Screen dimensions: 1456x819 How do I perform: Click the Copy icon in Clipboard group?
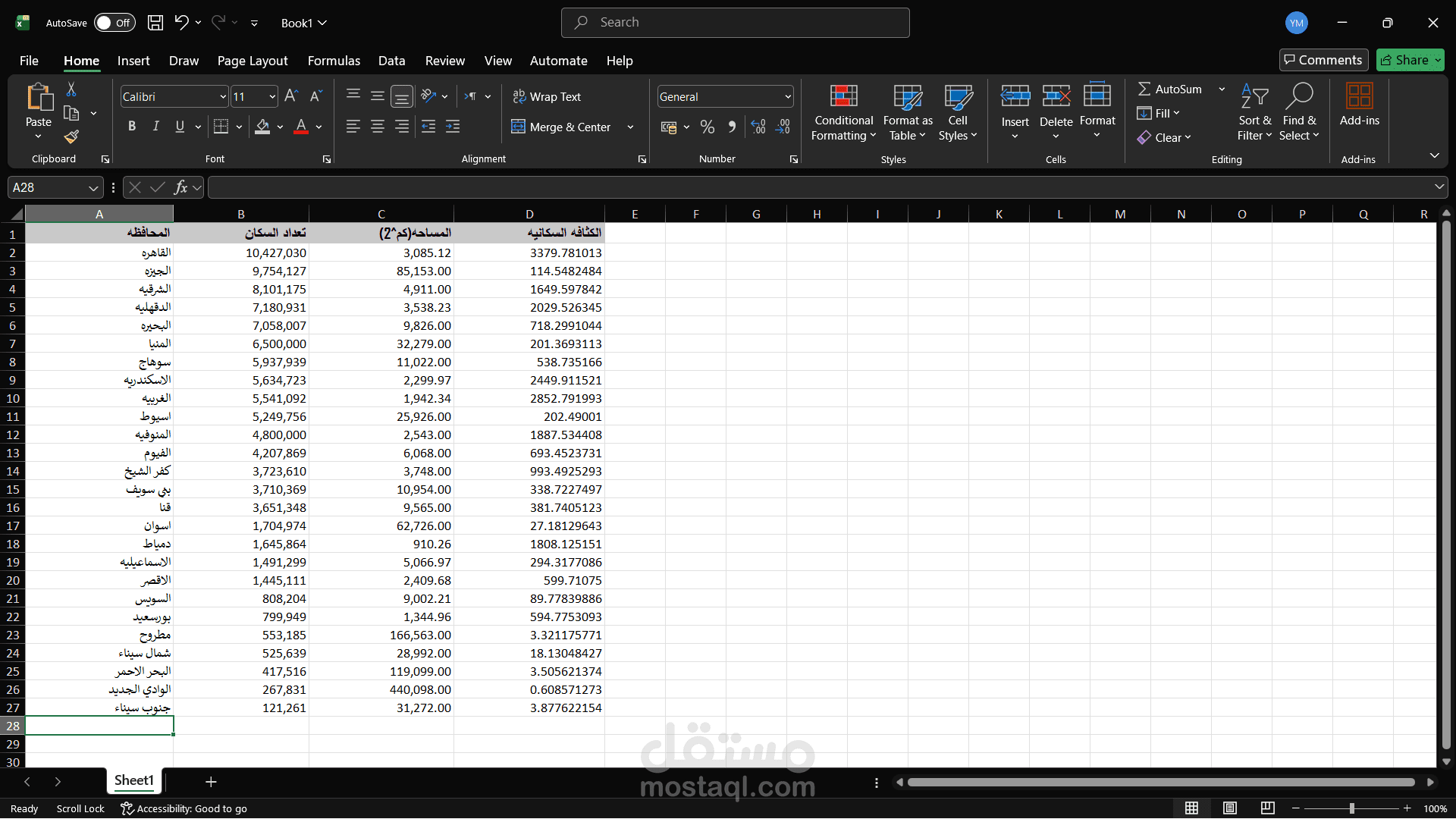[71, 114]
